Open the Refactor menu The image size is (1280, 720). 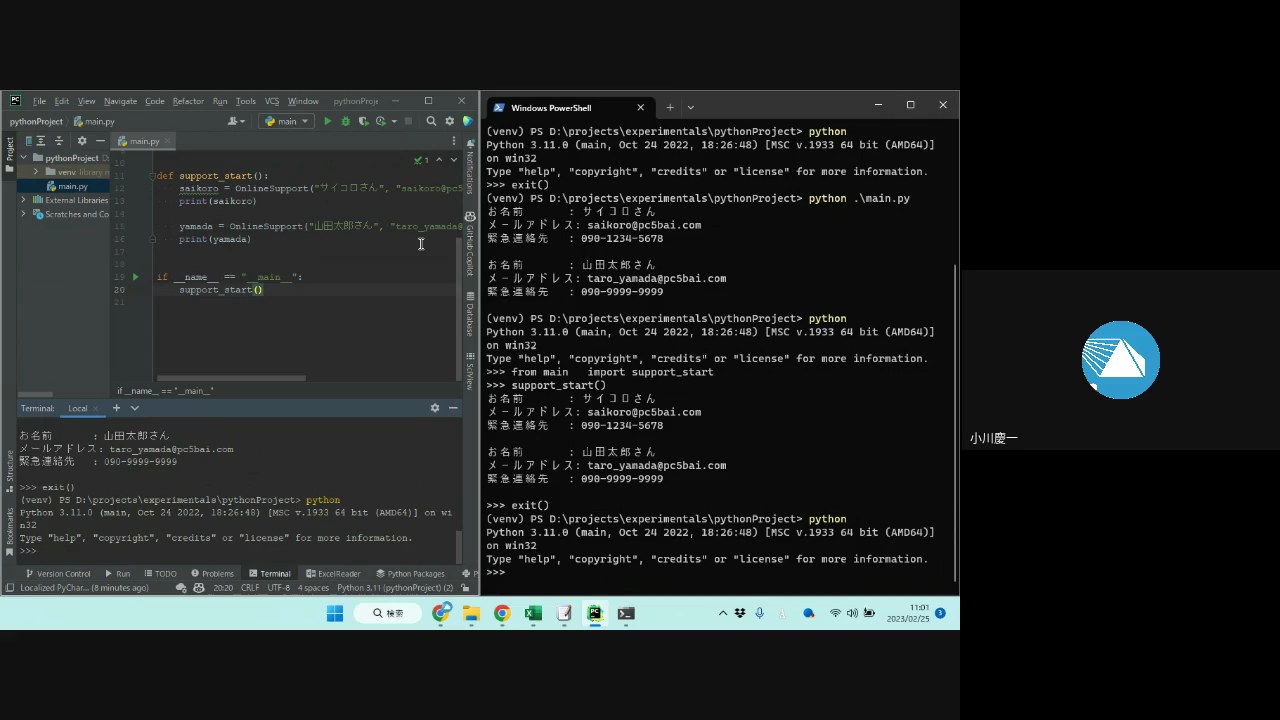click(188, 101)
